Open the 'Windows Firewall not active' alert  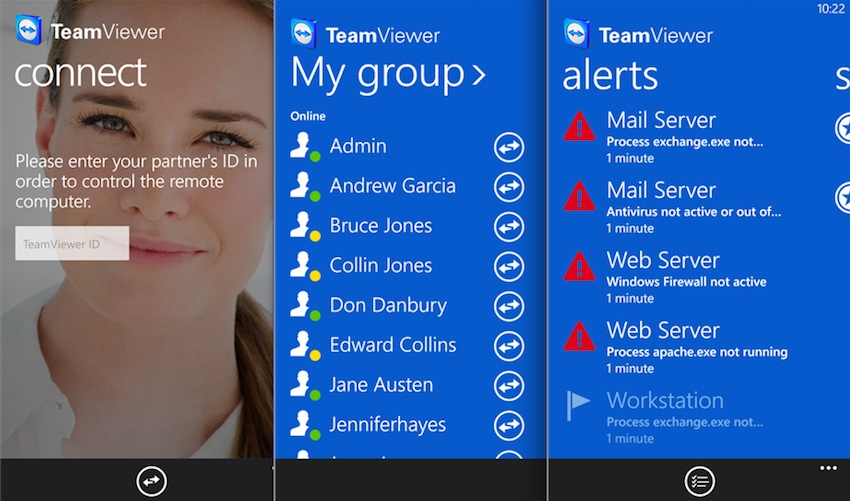click(x=686, y=282)
